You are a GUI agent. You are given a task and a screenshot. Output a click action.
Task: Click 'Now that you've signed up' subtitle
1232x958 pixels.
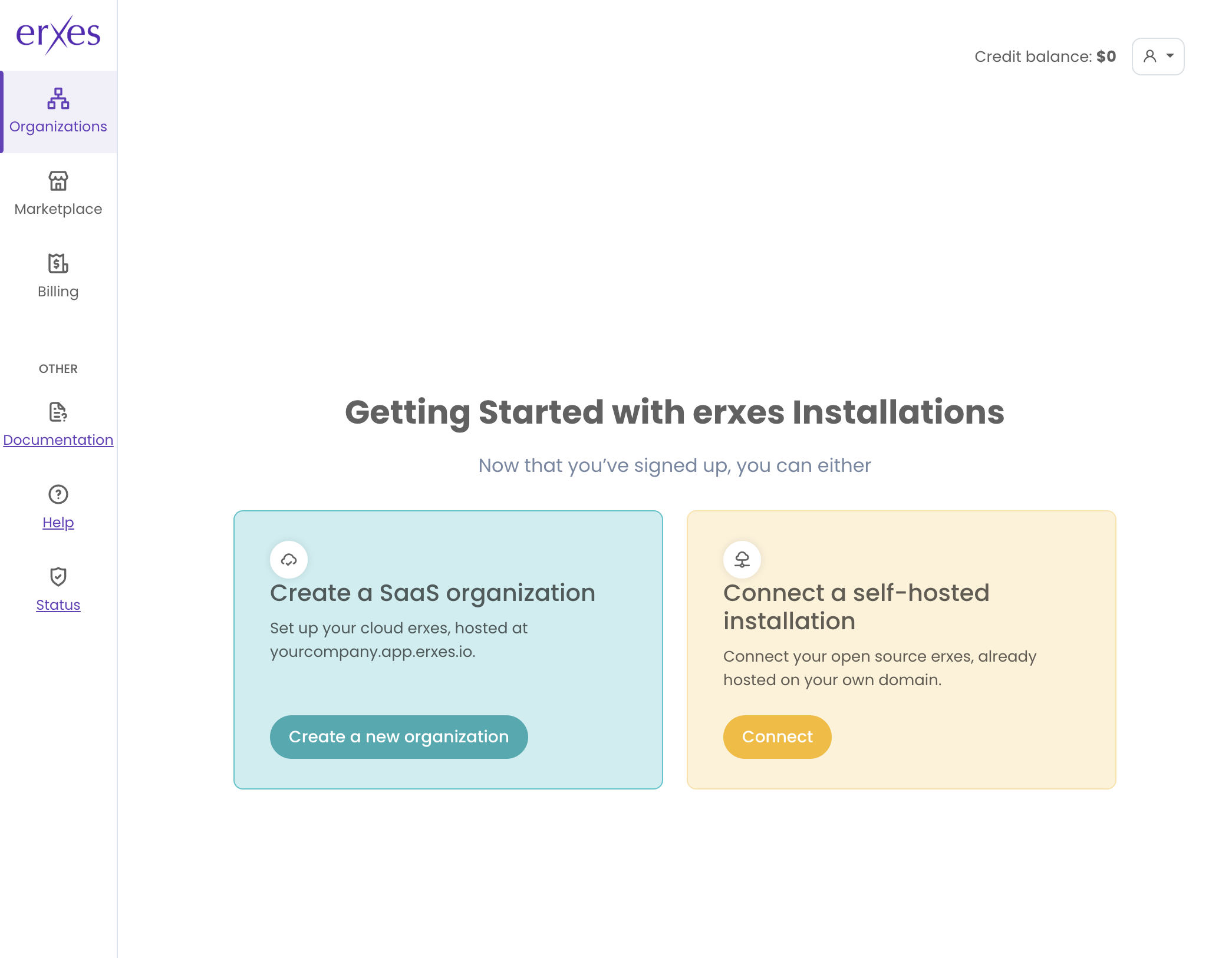point(674,465)
